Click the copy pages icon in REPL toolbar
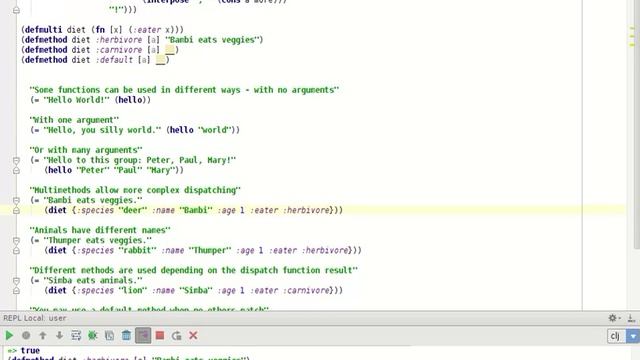Viewport: 640px width, 360px height. click(x=109, y=336)
